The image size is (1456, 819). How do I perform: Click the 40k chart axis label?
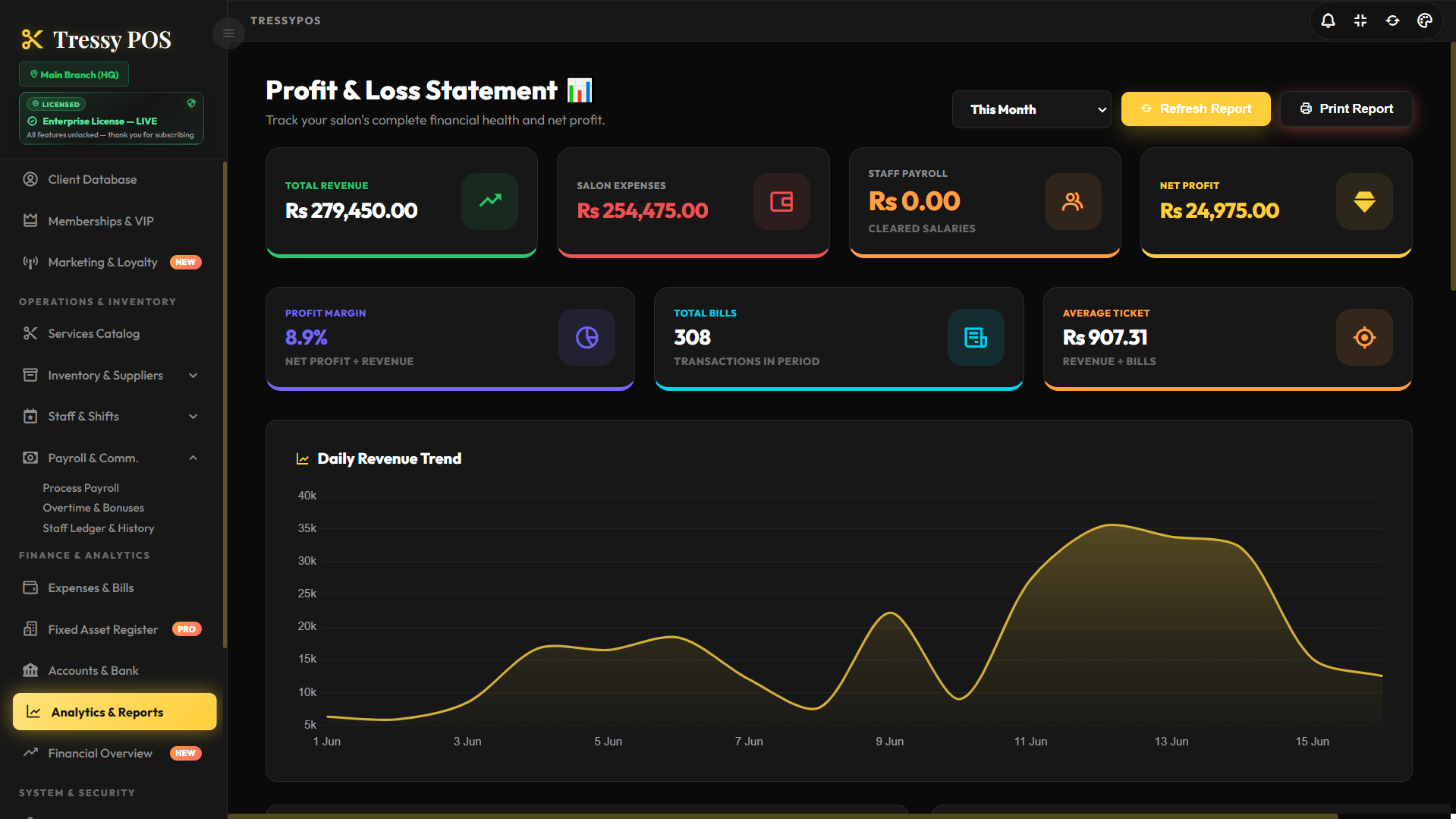(307, 496)
